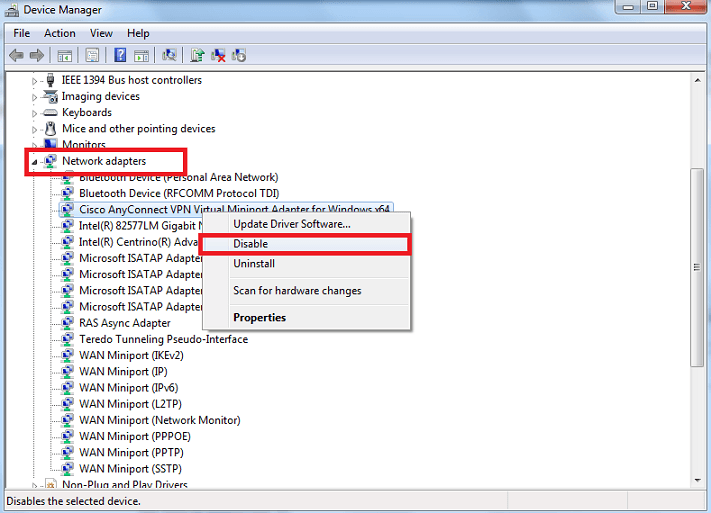Viewport: 711px width, 513px height.
Task: Click the scan for hardware changes toolbar icon
Action: pos(169,55)
